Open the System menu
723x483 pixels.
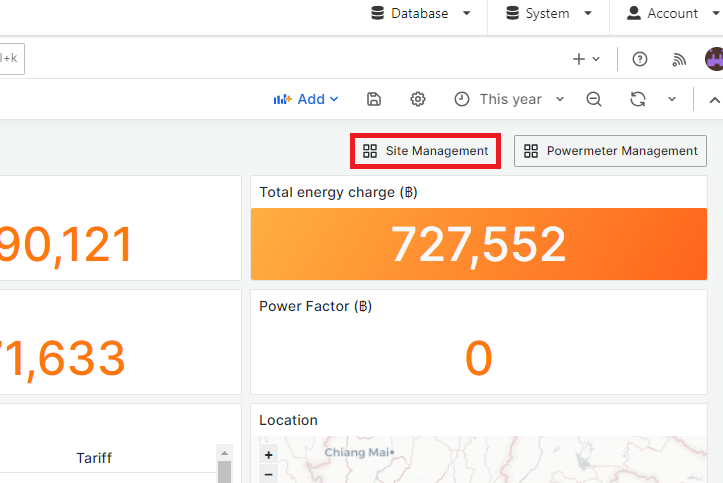pyautogui.click(x=548, y=13)
